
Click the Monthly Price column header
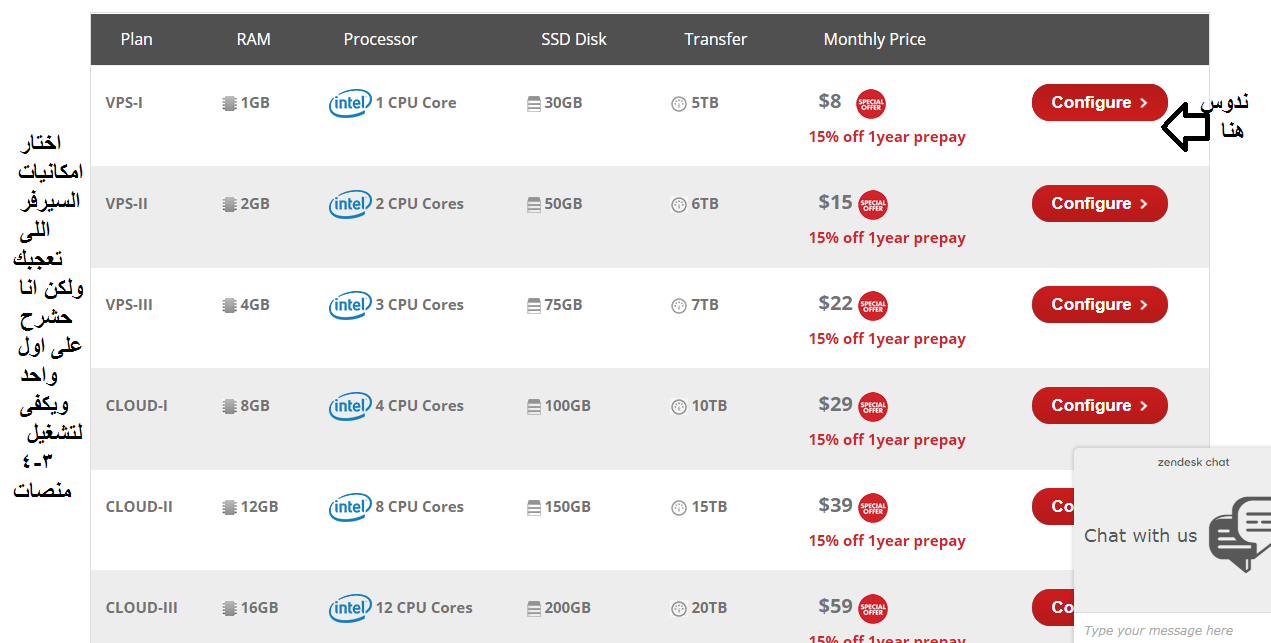(x=874, y=40)
